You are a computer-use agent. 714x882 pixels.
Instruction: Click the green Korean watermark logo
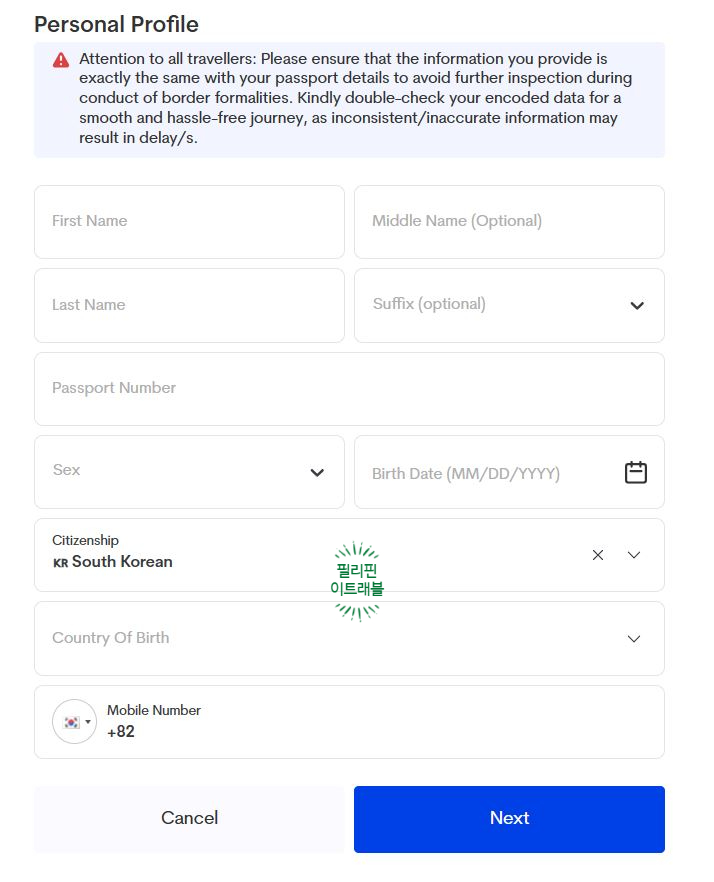pyautogui.click(x=357, y=581)
